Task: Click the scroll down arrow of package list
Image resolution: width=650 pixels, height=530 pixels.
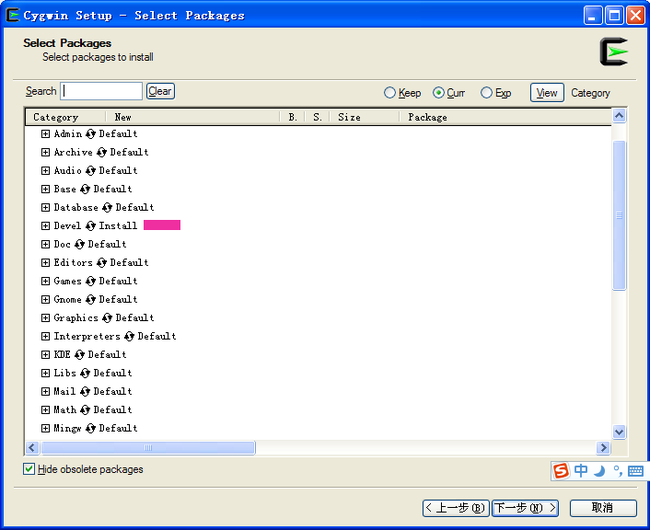Action: [619, 432]
